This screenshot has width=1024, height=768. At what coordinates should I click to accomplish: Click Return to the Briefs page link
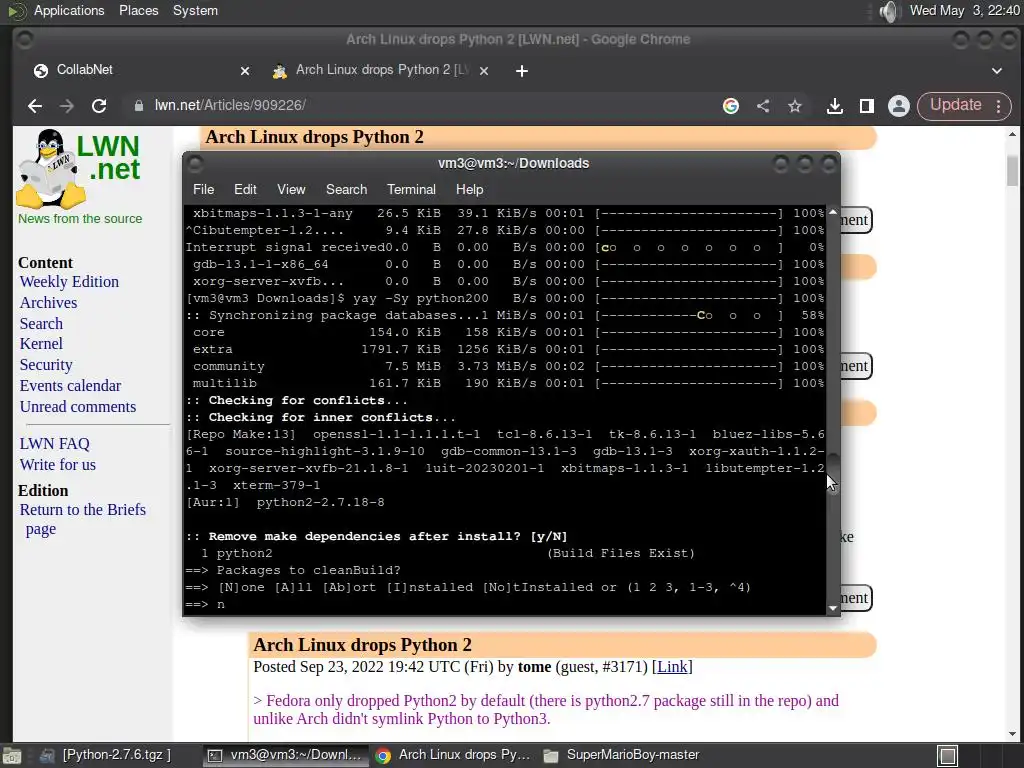(82, 519)
